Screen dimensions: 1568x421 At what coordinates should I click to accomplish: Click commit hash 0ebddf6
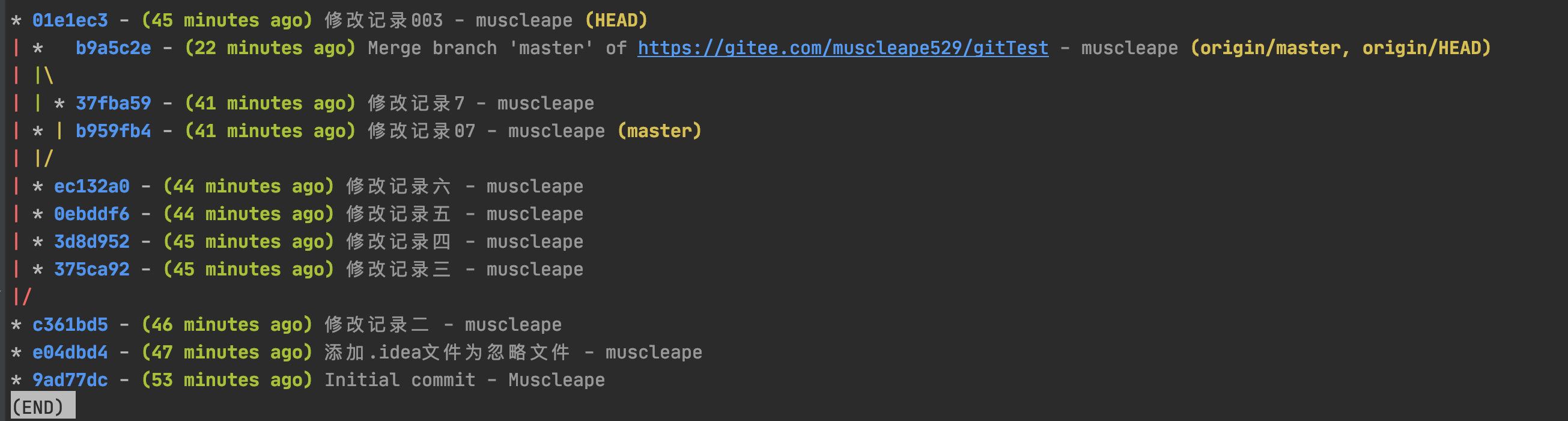click(x=91, y=214)
